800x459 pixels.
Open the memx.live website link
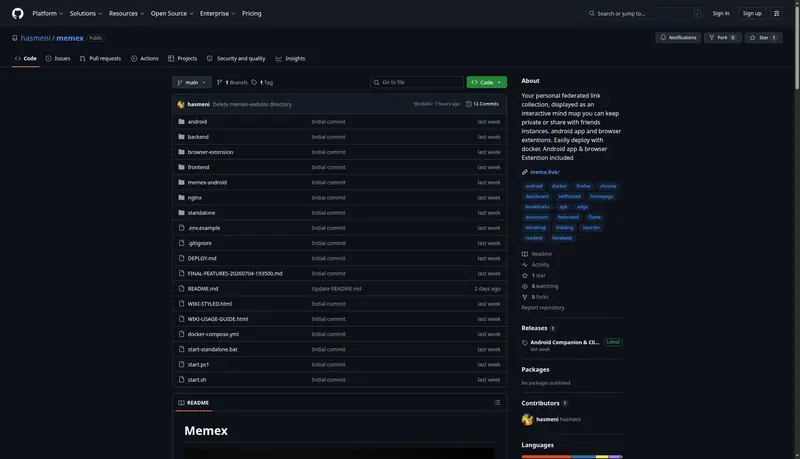click(544, 172)
